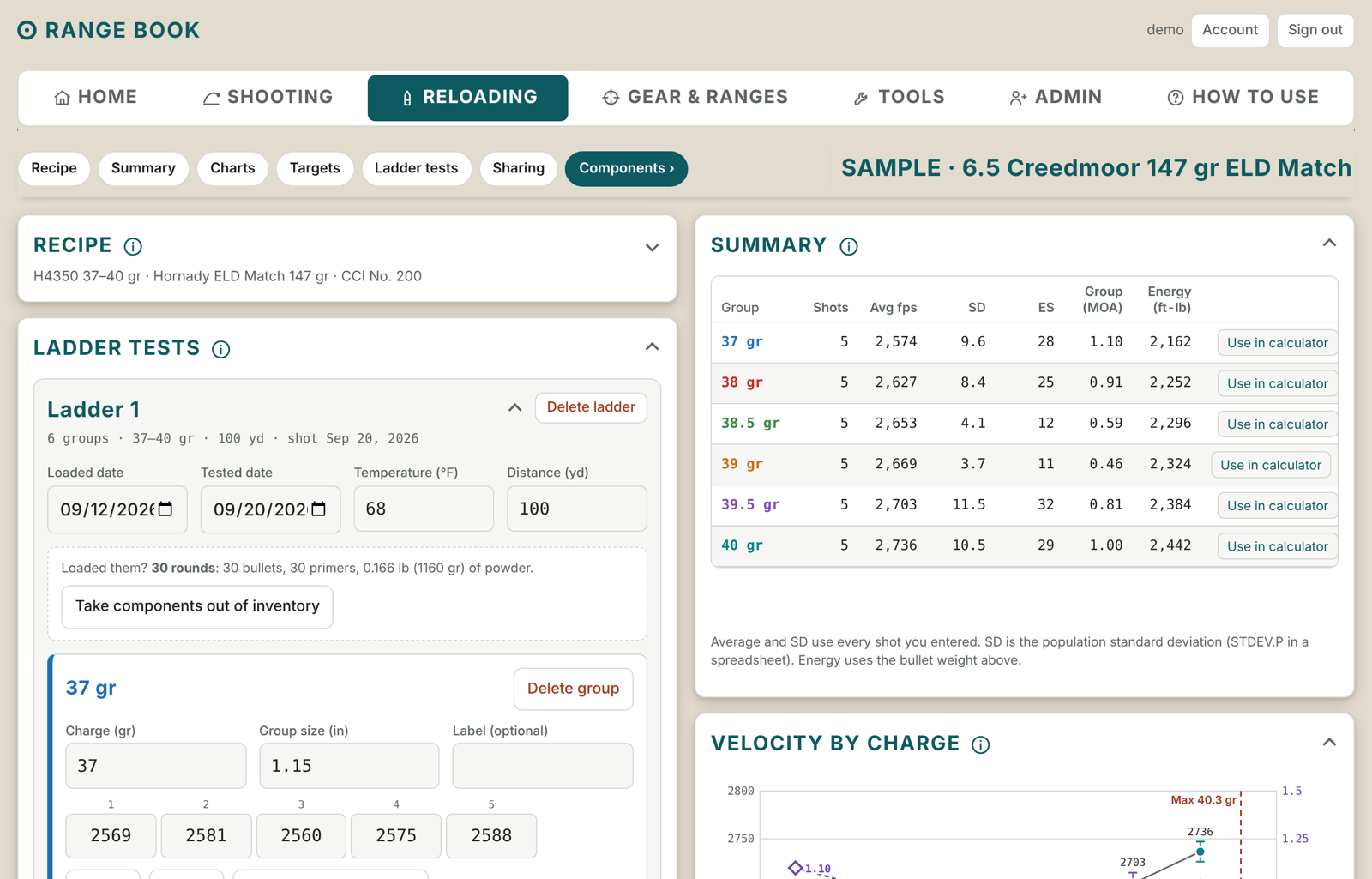Select the Reloading tab
Image resolution: width=1372 pixels, height=879 pixels.
[467, 98]
